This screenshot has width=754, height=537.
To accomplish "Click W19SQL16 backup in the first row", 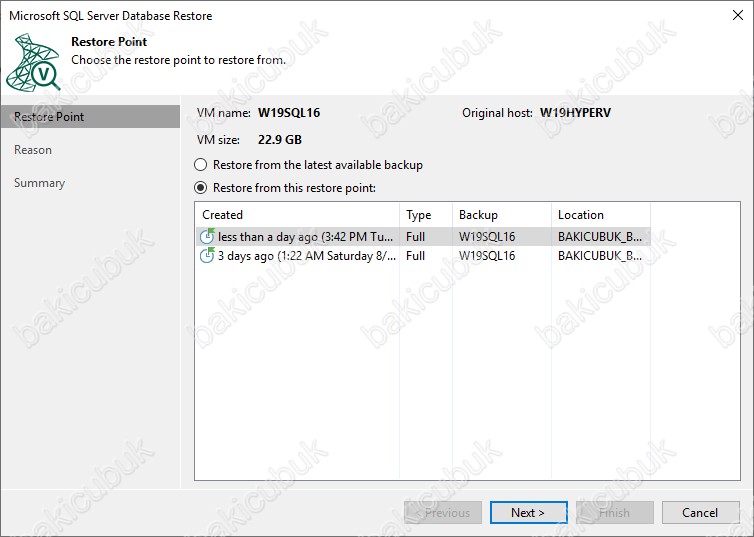I will tap(487, 237).
